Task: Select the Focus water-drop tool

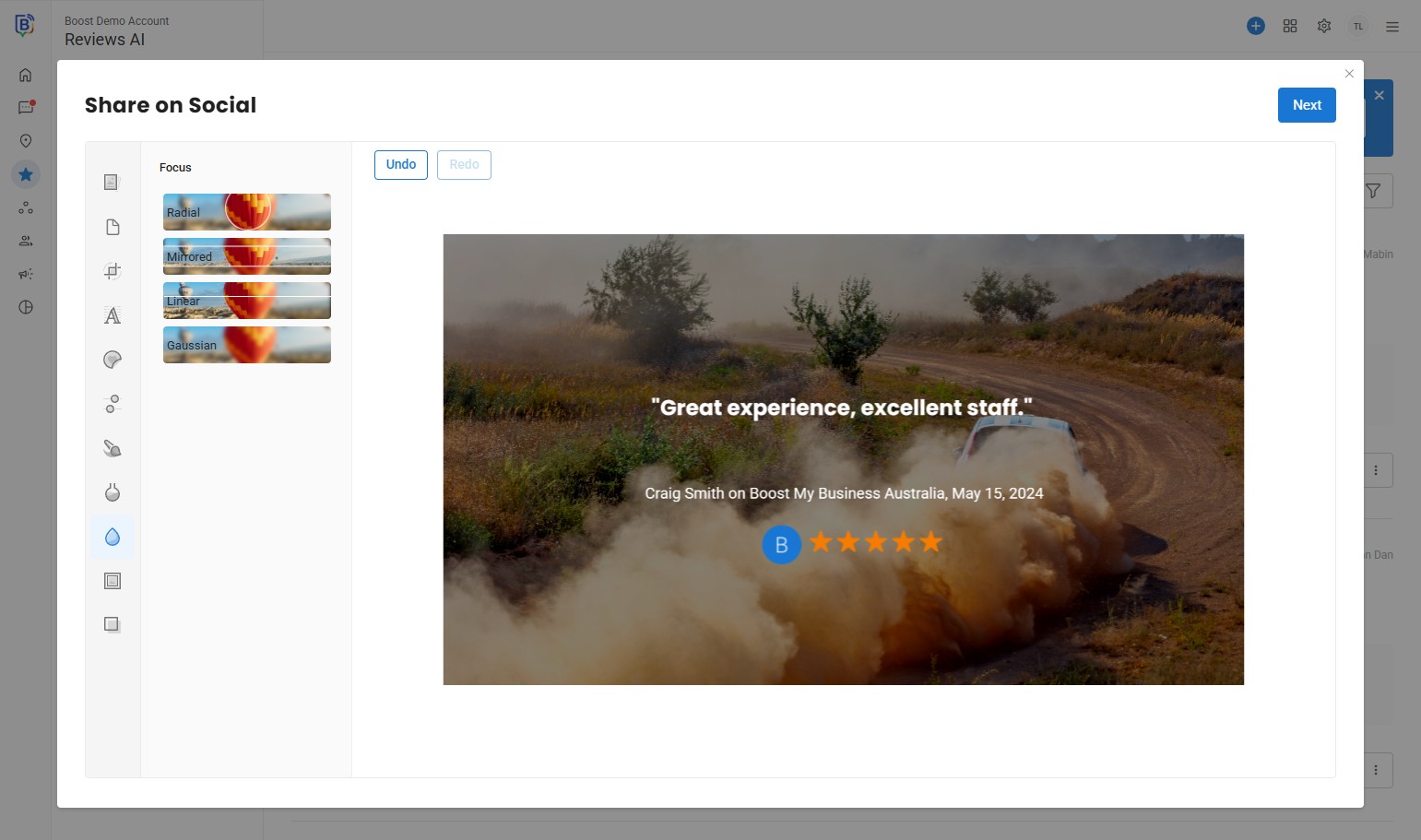Action: (112, 537)
